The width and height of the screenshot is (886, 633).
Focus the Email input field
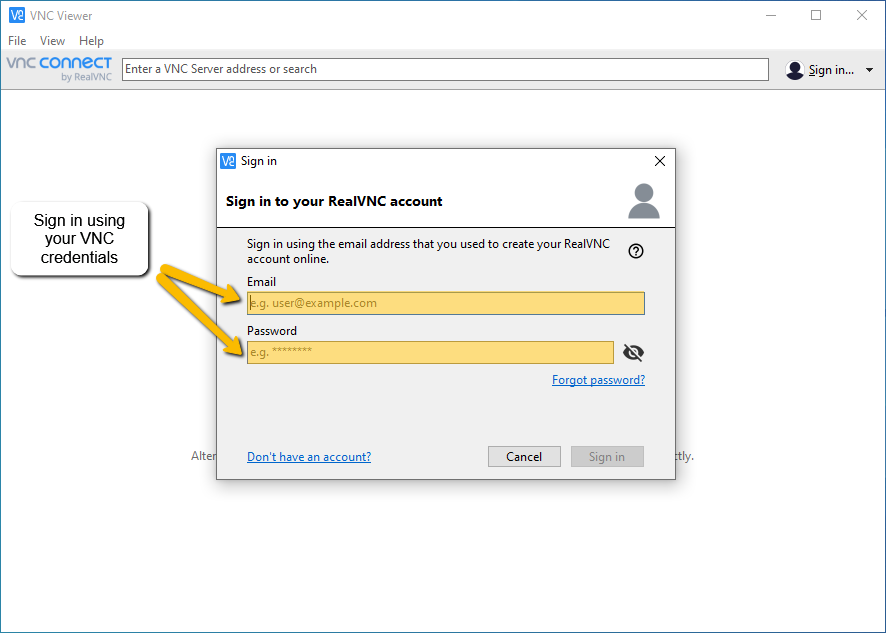446,303
